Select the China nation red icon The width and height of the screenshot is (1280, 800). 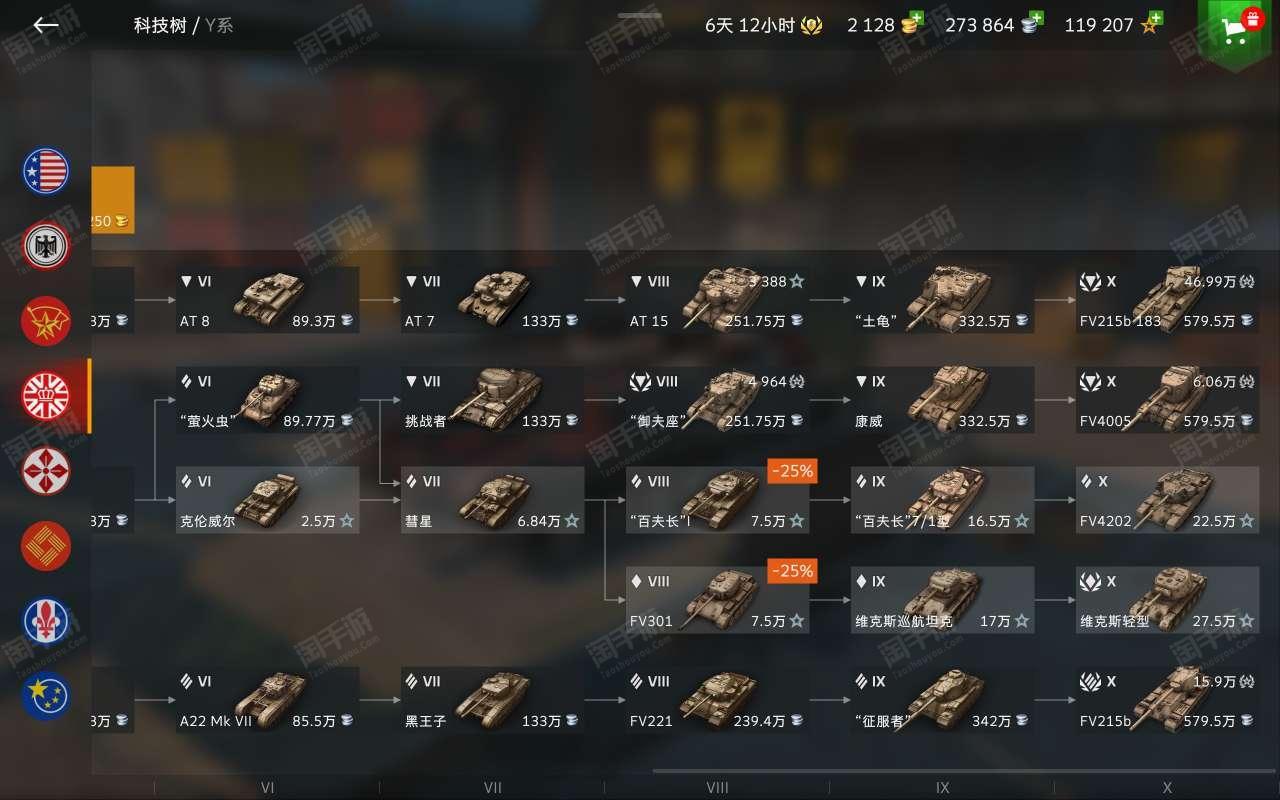[46, 546]
